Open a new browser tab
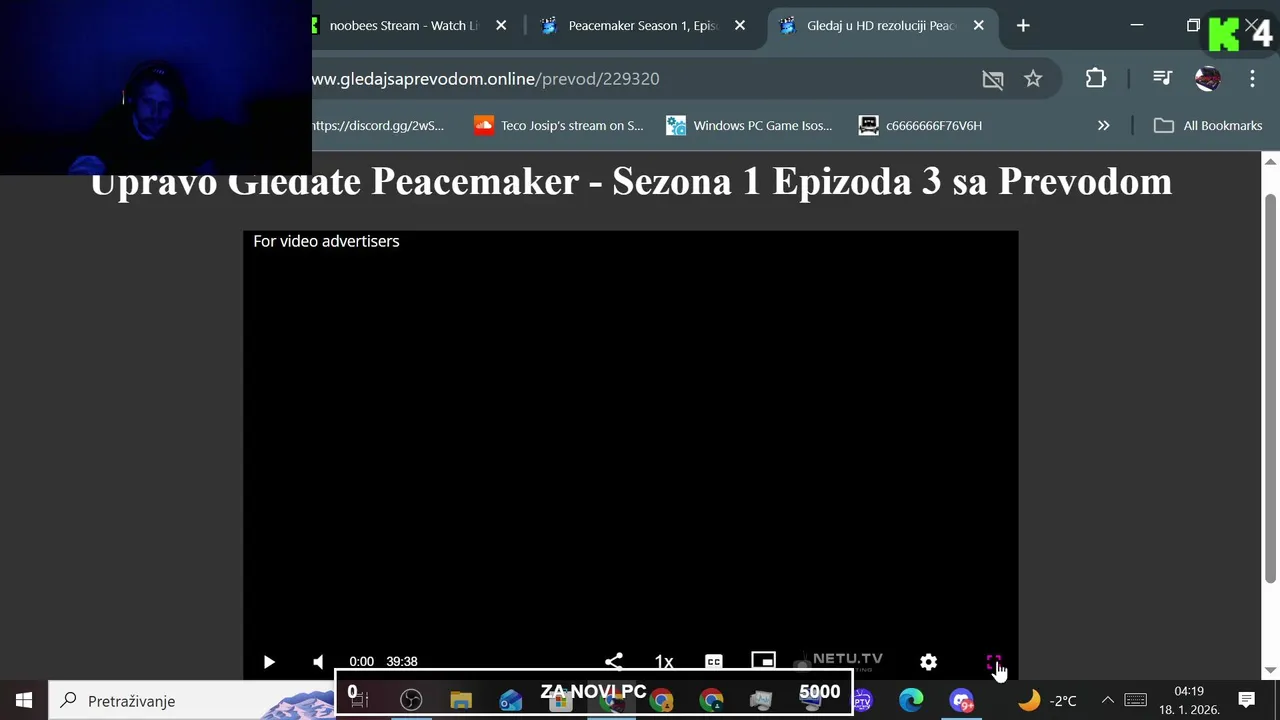Screen dimensions: 1280x720 coord(1023,26)
